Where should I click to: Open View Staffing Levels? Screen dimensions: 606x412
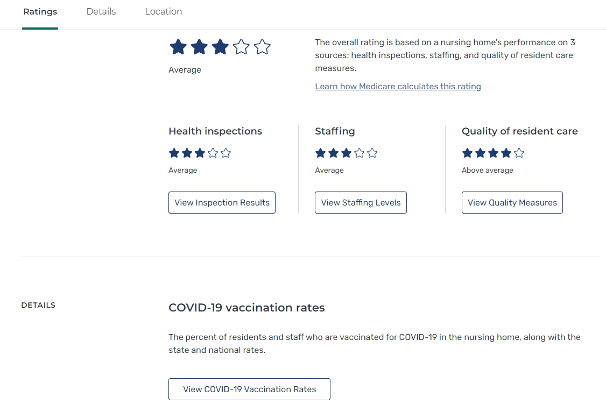[360, 203]
